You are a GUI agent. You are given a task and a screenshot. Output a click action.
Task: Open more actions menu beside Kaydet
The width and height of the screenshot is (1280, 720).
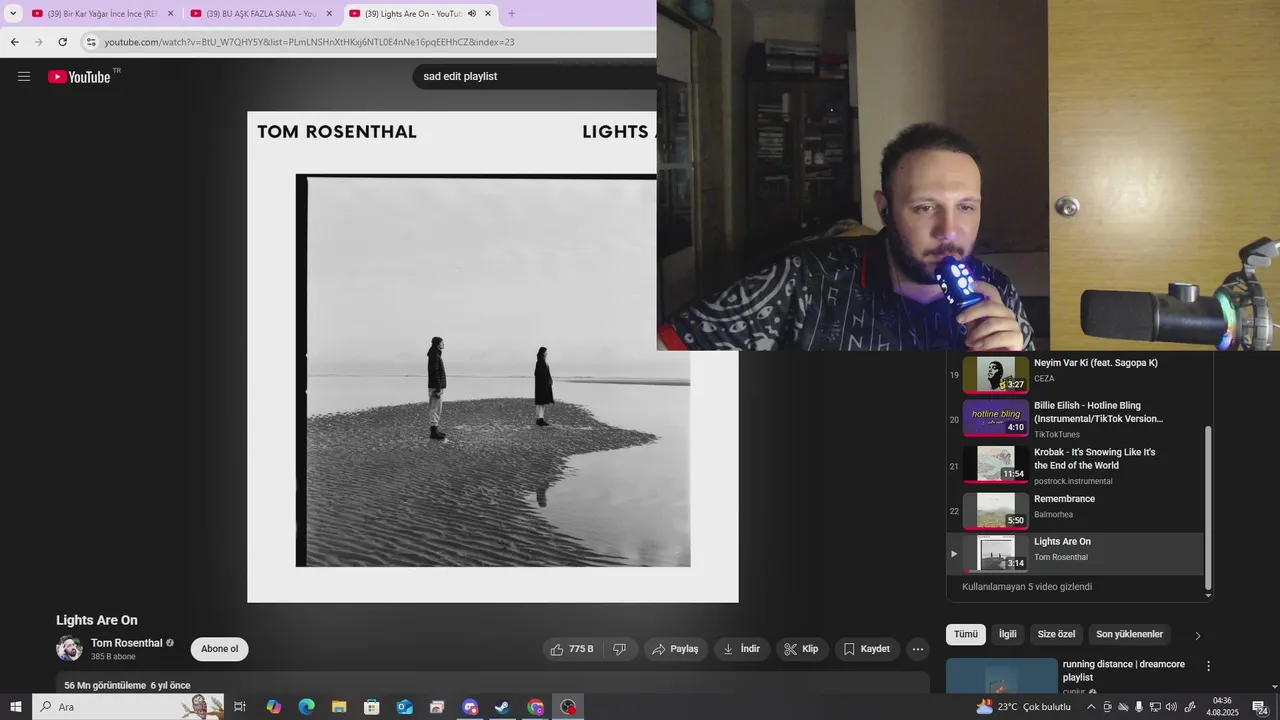[x=918, y=649]
